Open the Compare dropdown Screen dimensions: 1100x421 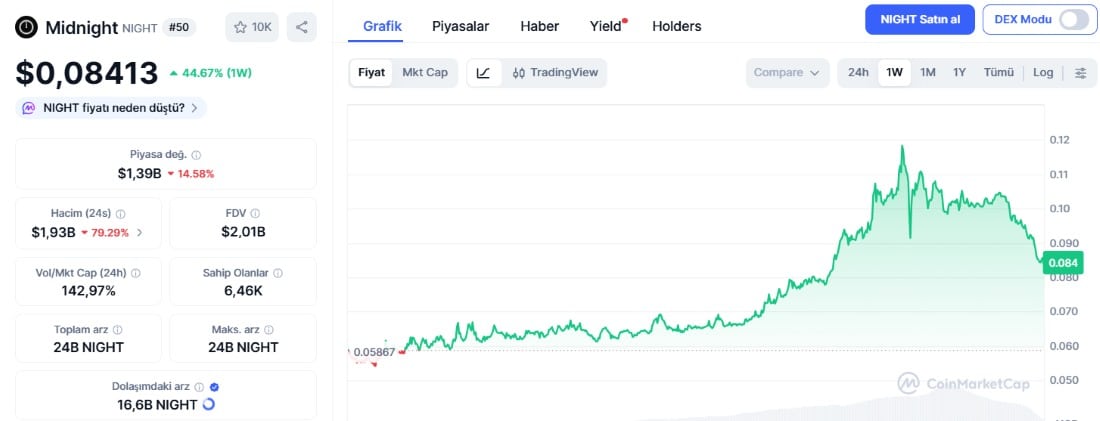[787, 72]
